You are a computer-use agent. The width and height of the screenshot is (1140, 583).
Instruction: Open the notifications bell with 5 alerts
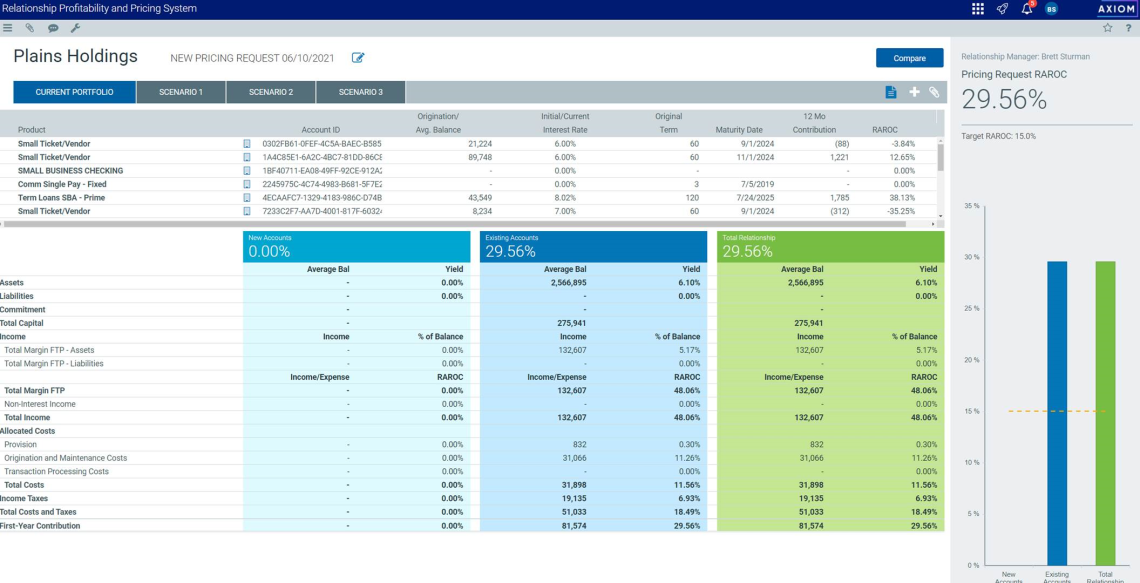pos(1026,9)
